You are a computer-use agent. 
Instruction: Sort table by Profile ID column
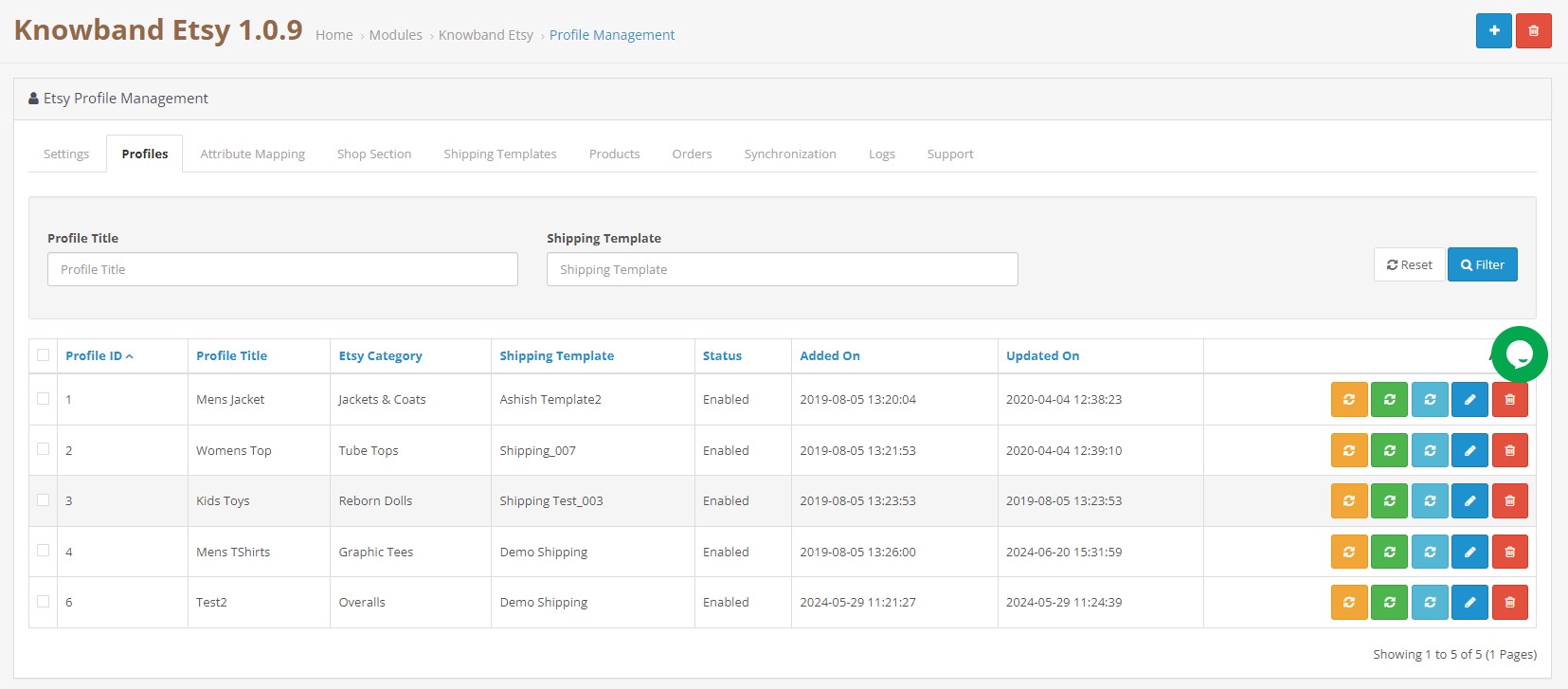tap(99, 355)
